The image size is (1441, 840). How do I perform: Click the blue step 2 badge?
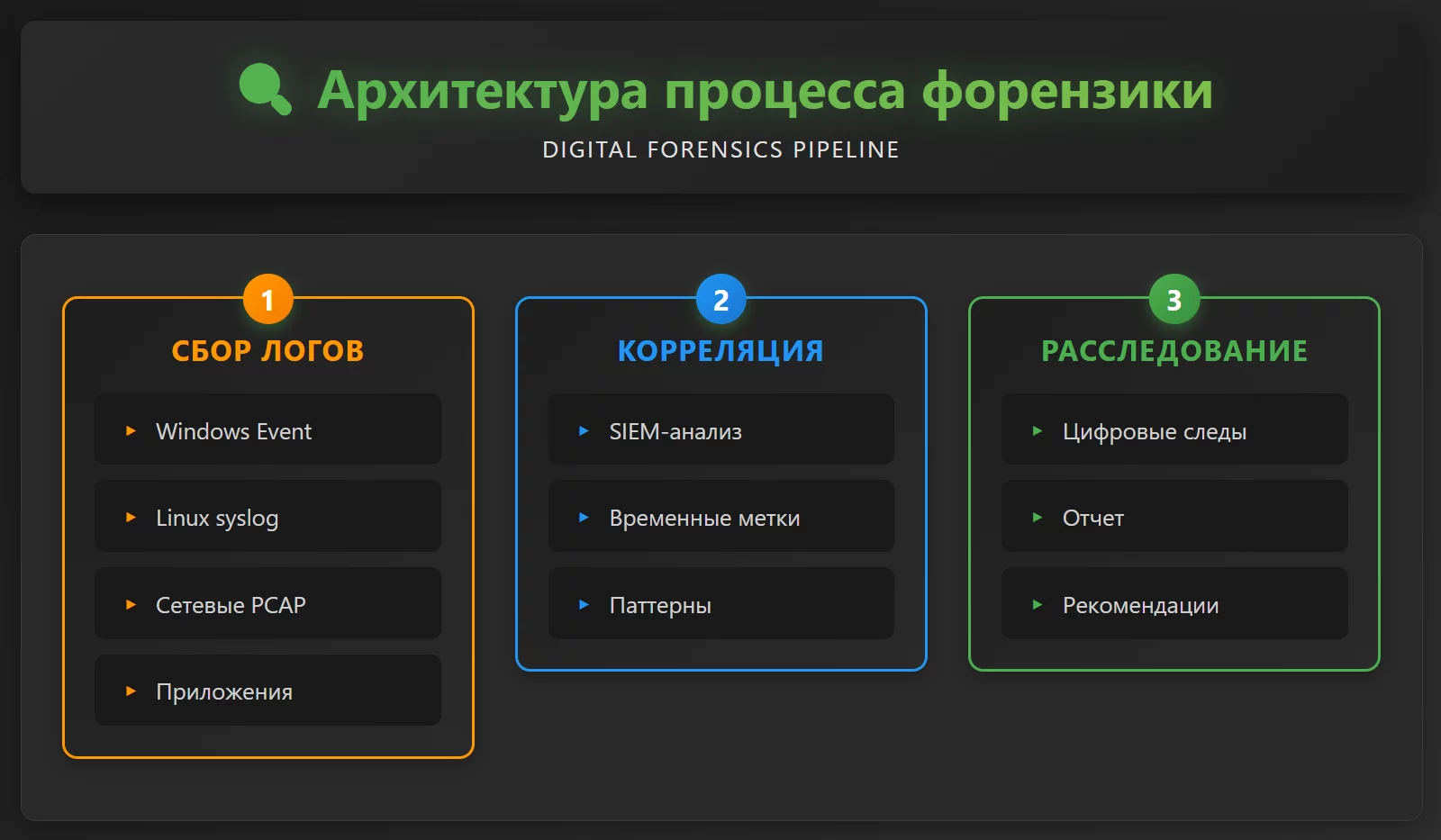tap(720, 299)
